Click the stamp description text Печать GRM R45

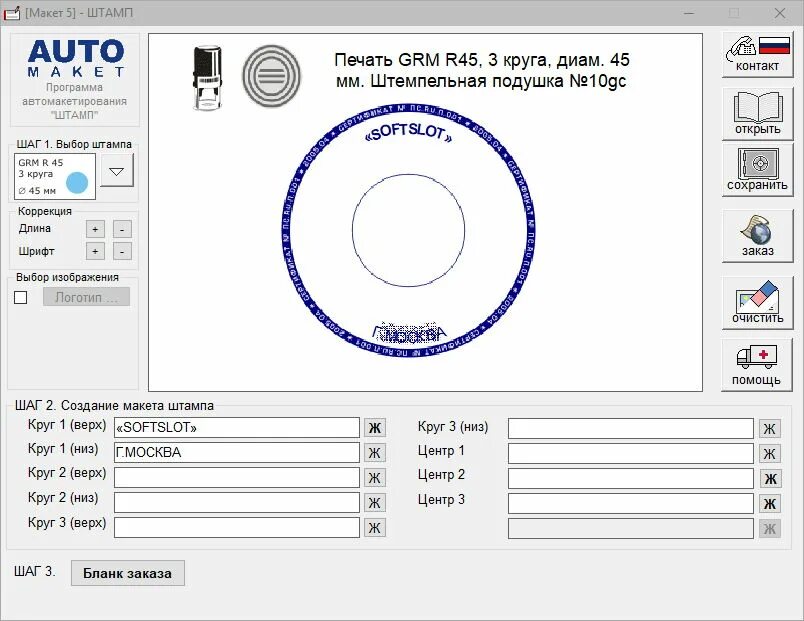481,70
